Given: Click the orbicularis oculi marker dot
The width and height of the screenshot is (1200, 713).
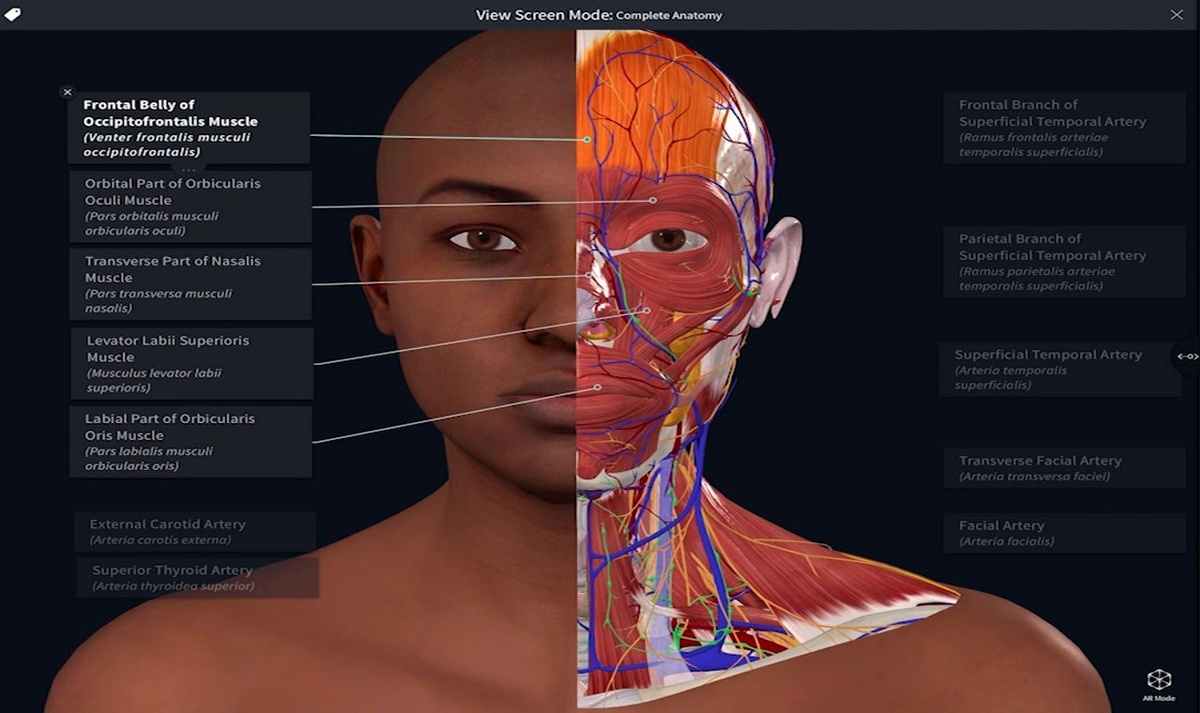Looking at the screenshot, I should 653,200.
